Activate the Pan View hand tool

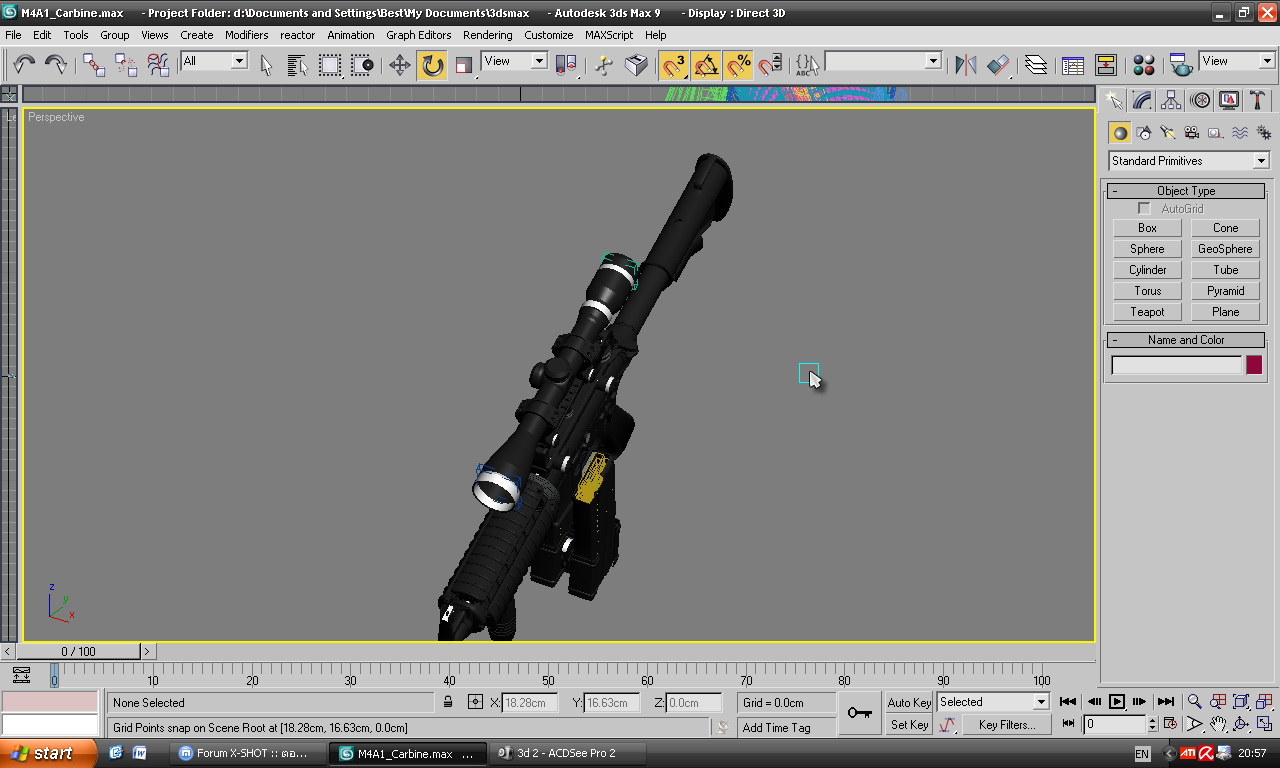click(1218, 724)
